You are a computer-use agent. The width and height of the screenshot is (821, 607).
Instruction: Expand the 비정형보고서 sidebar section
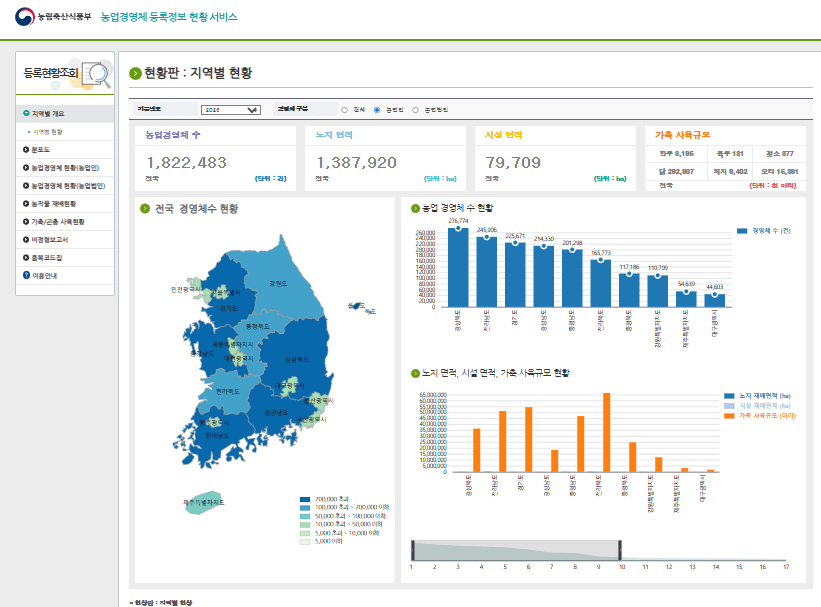click(65, 239)
